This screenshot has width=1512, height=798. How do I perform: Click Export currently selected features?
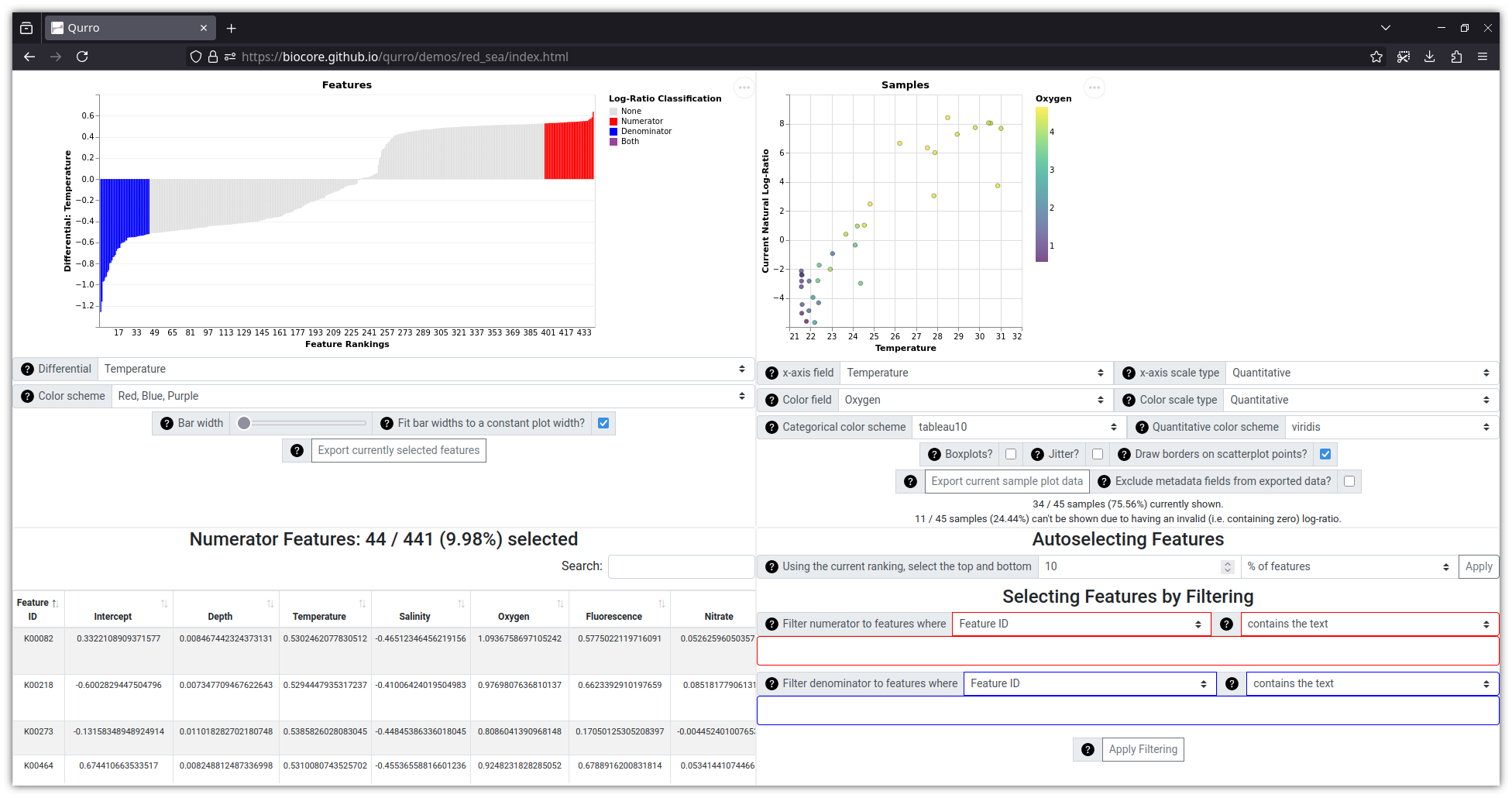tap(398, 450)
